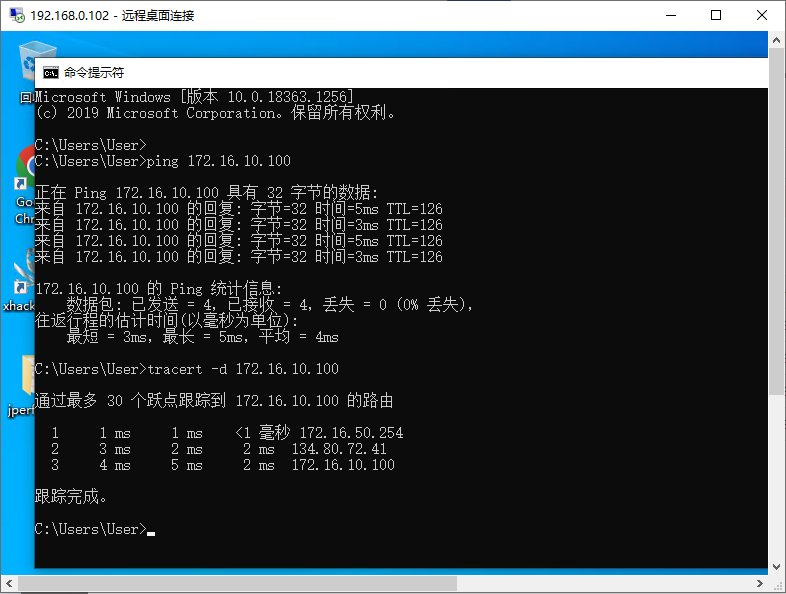Click the horizontal scrollbar right arrow

click(x=759, y=583)
